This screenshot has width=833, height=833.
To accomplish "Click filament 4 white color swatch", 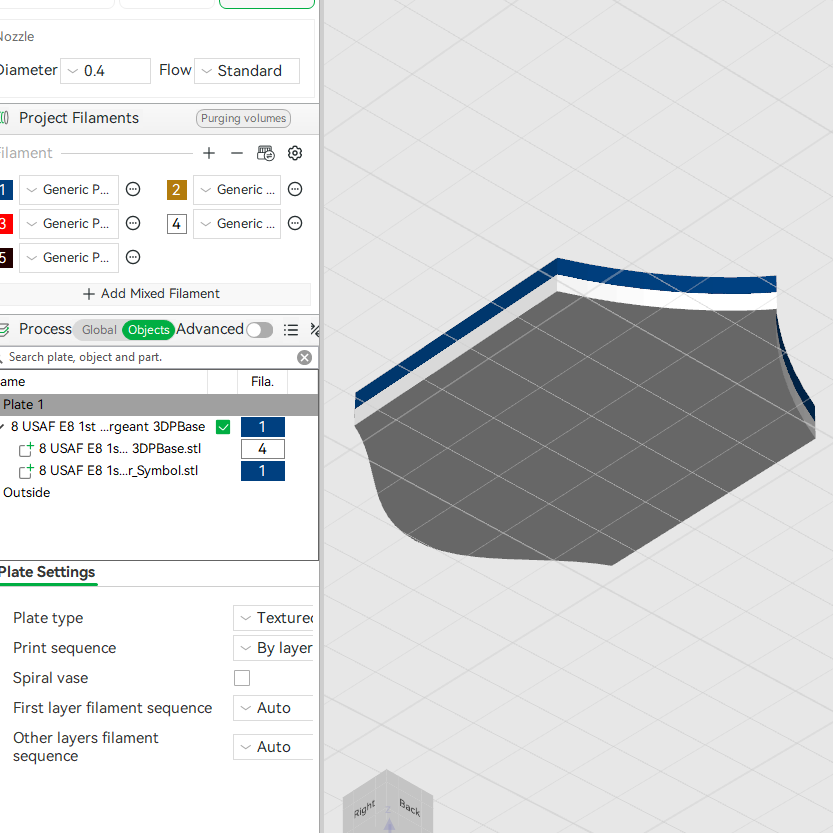I will click(x=177, y=224).
